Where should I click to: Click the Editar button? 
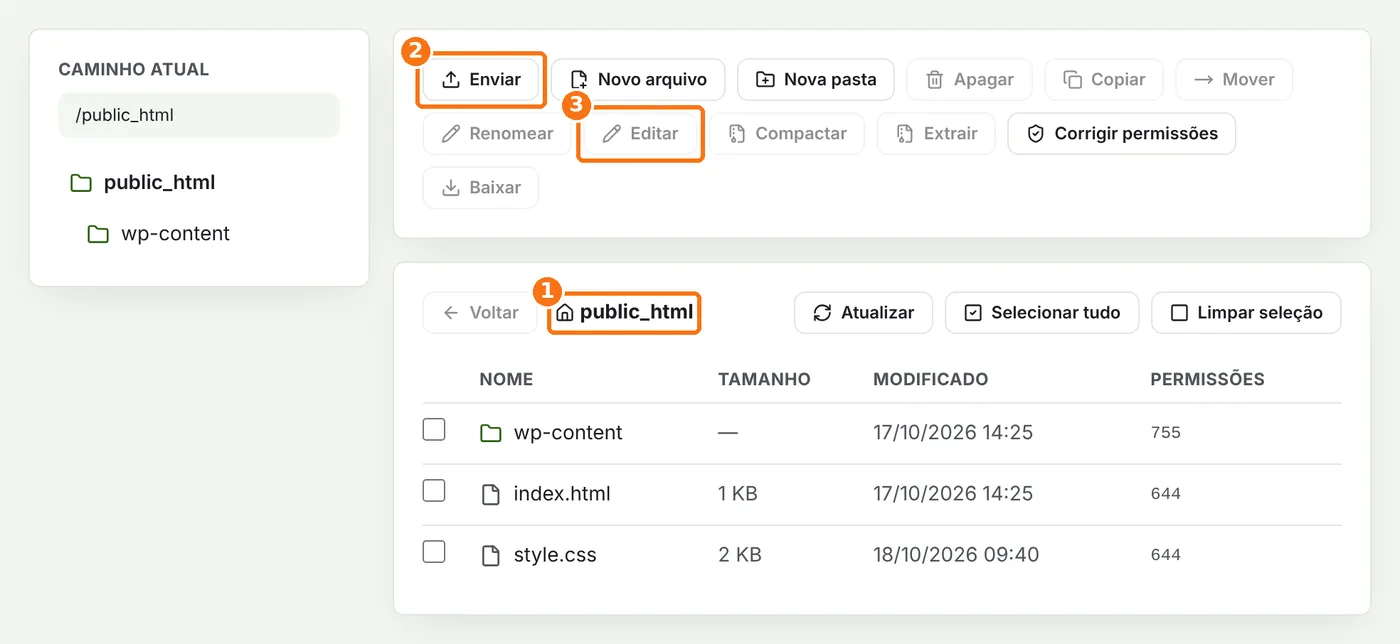tap(640, 133)
